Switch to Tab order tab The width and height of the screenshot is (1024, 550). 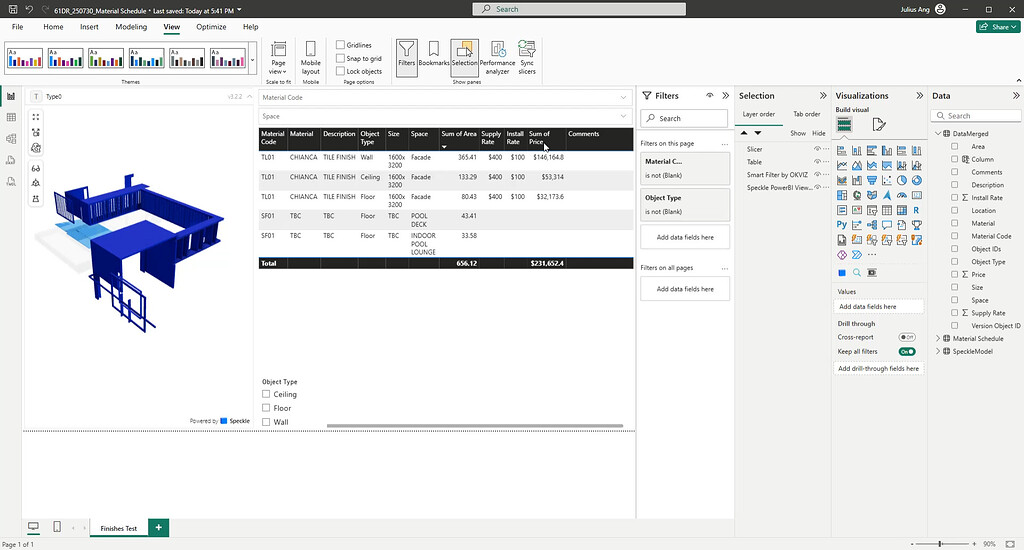807,114
